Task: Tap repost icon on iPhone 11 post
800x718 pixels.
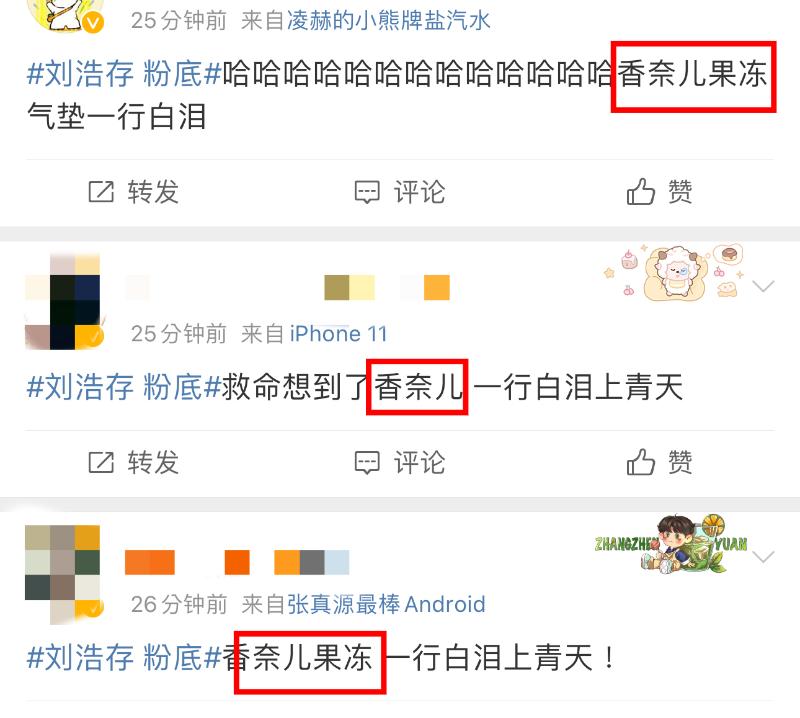Action: [101, 462]
